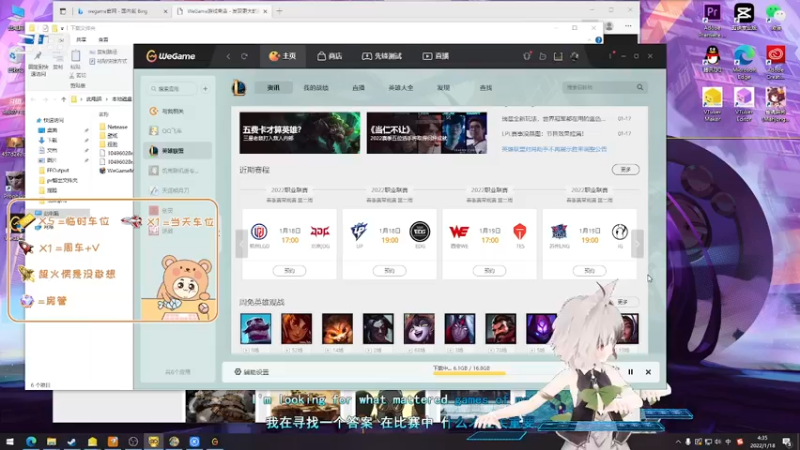Open File Explorer from the taskbar
The height and width of the screenshot is (450, 800).
pos(51,441)
